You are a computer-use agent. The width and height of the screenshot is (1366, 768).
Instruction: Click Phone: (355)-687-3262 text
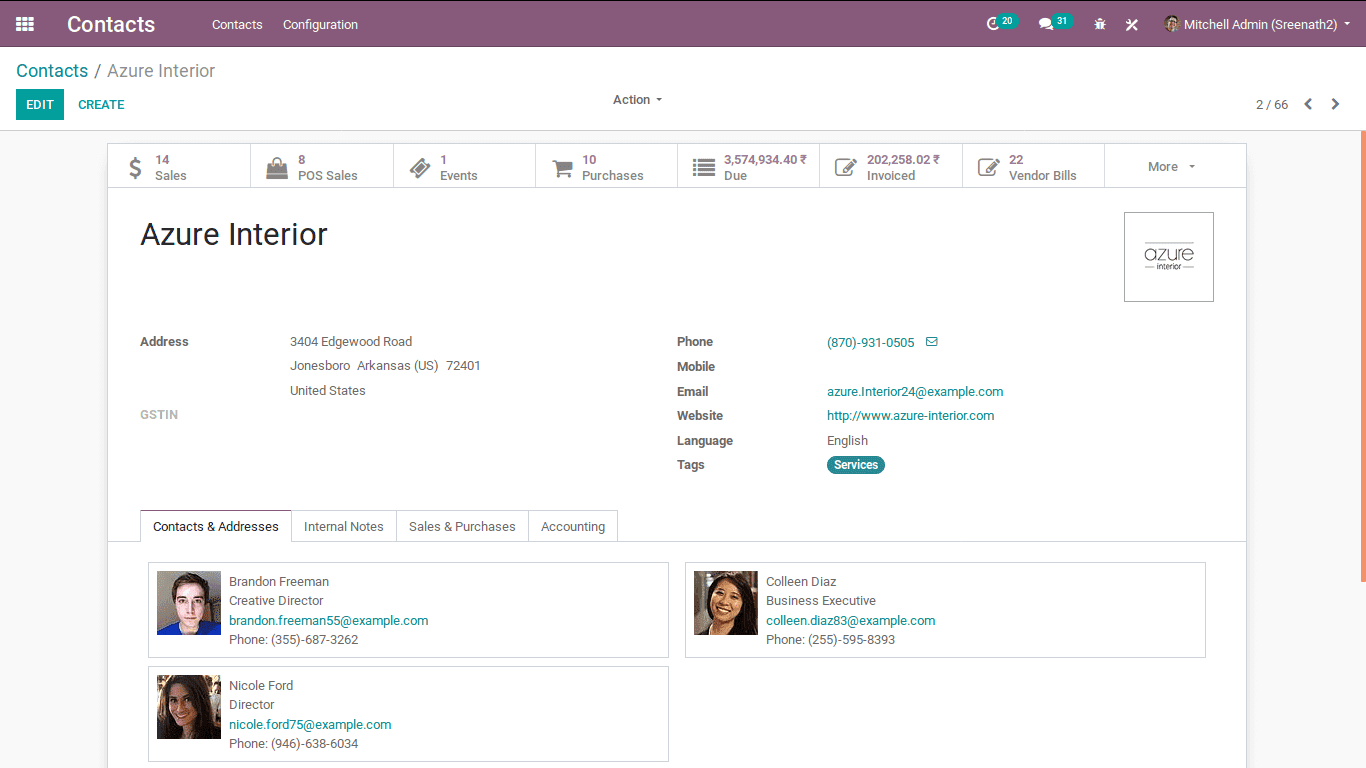click(x=294, y=640)
